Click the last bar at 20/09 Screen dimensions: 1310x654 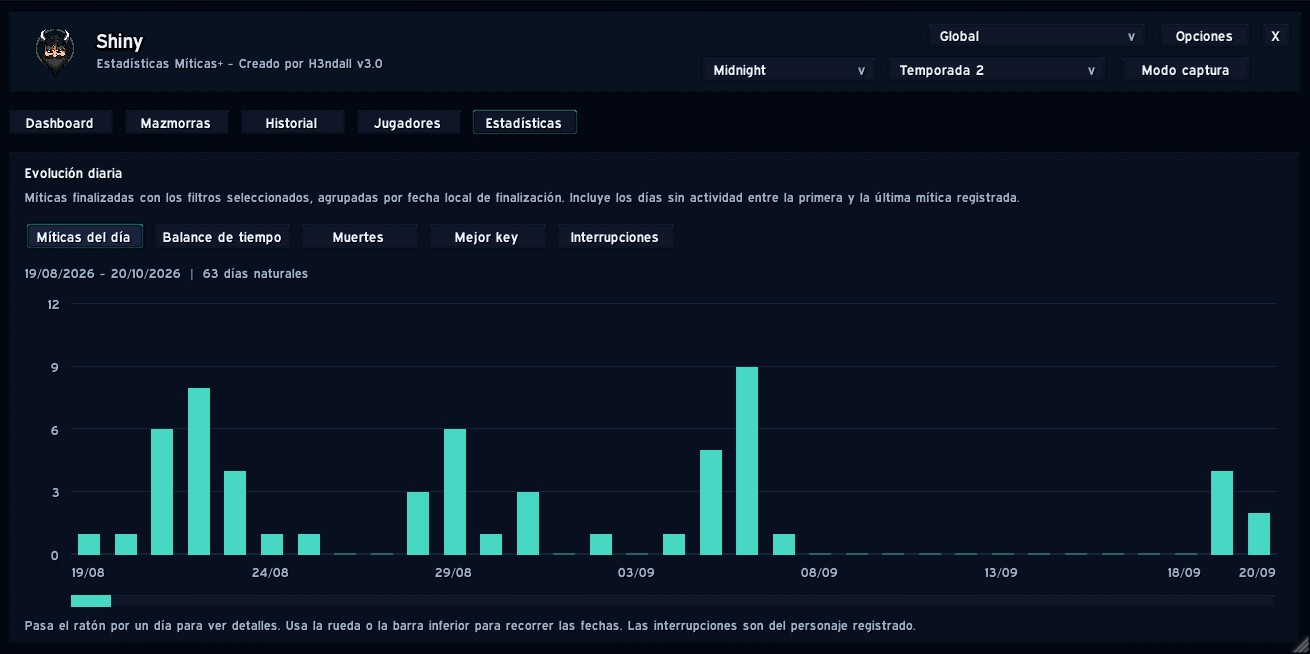[1259, 534]
